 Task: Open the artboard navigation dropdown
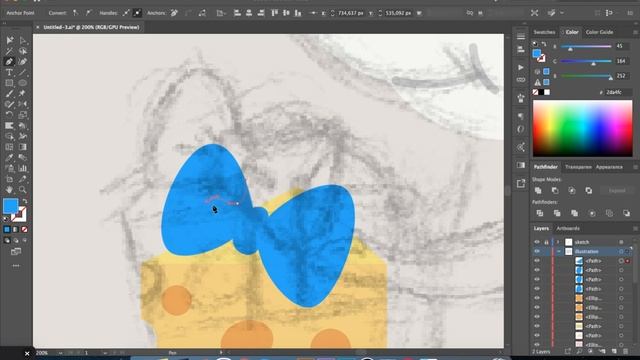click(x=105, y=353)
